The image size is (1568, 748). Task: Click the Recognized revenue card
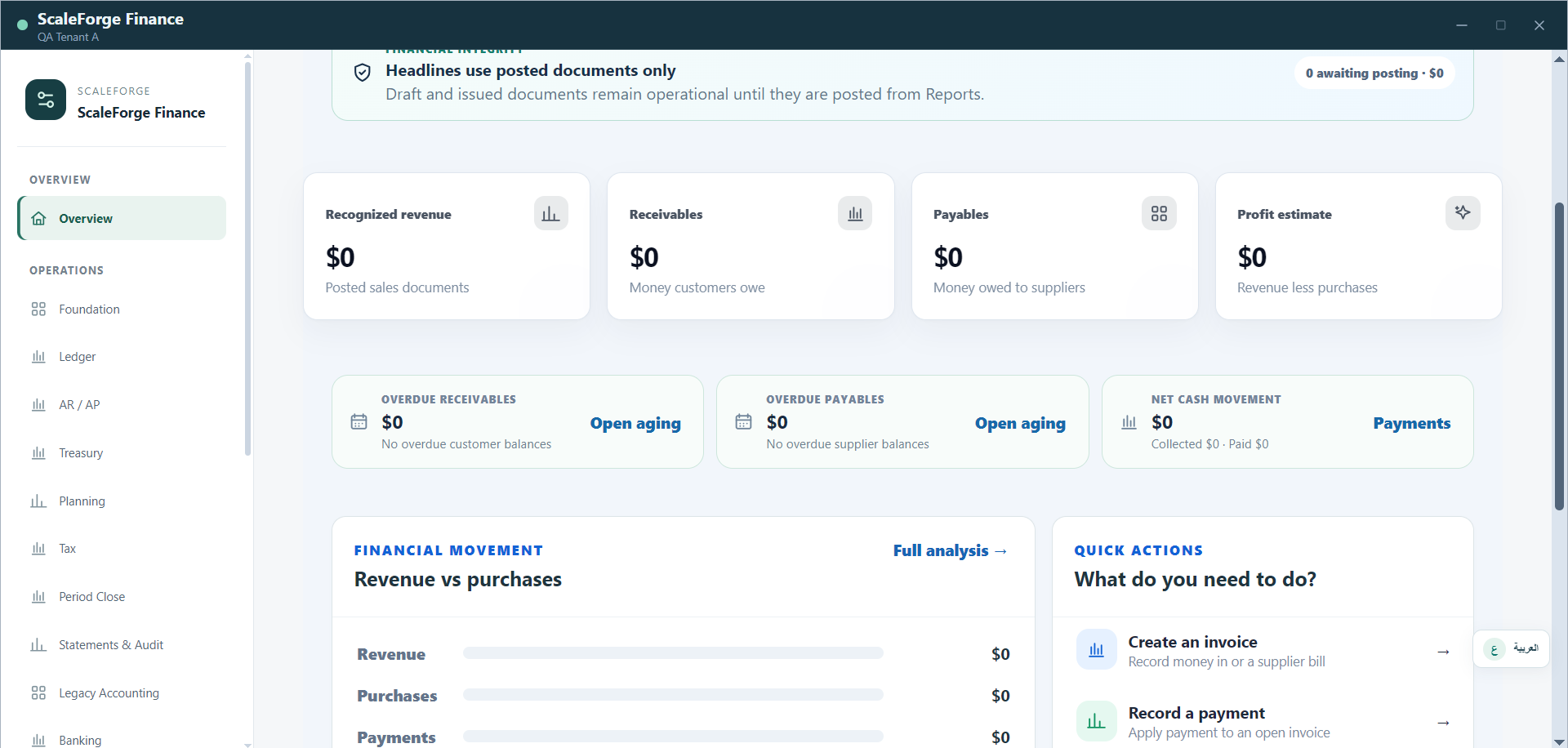pos(447,246)
